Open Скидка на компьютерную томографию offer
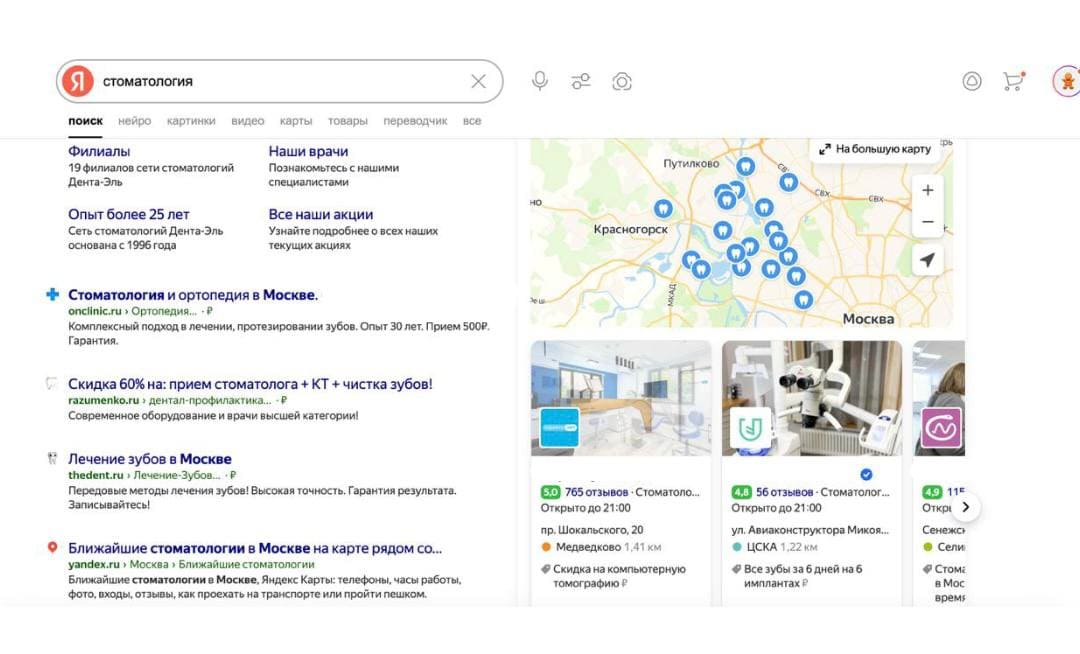Image resolution: width=1080 pixels, height=654 pixels. (x=619, y=576)
